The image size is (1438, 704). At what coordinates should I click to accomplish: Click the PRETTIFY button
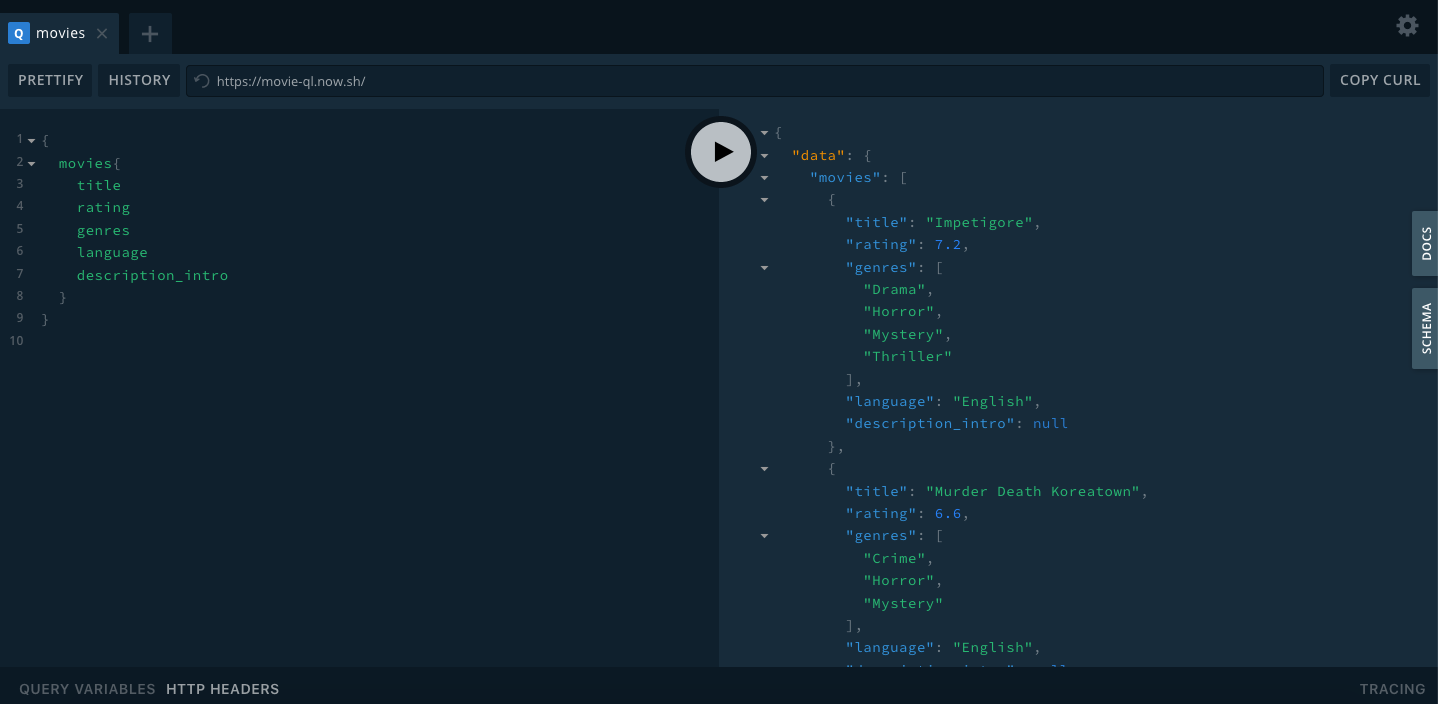click(x=50, y=80)
